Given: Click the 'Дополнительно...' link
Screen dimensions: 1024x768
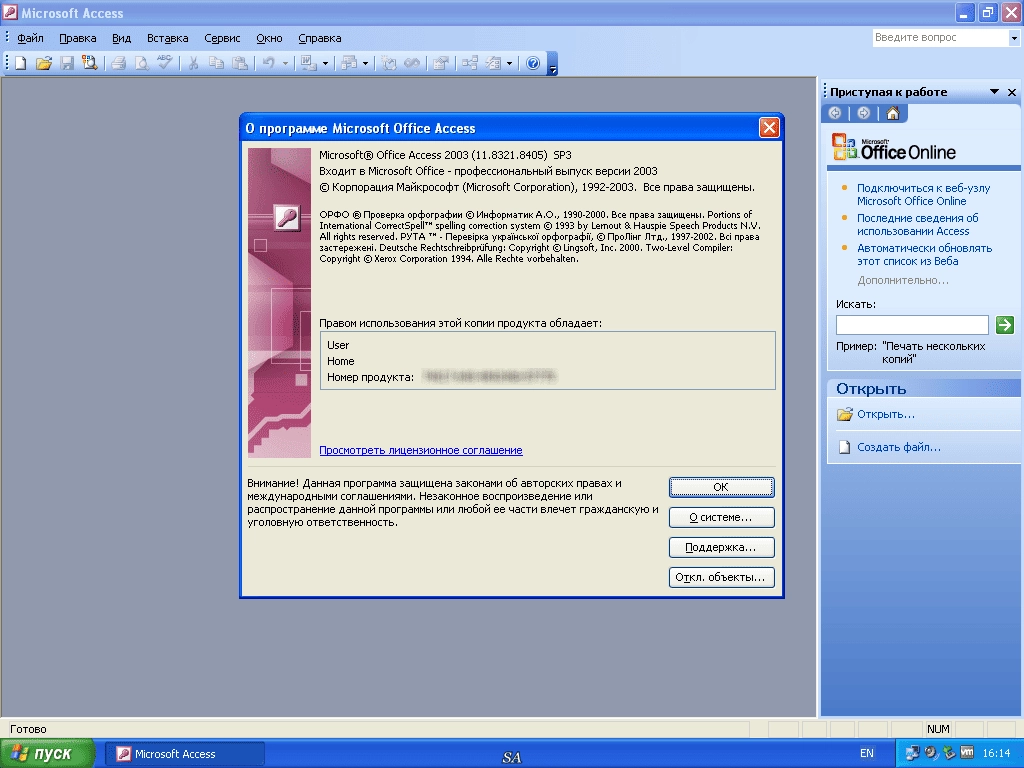Looking at the screenshot, I should tap(903, 280).
